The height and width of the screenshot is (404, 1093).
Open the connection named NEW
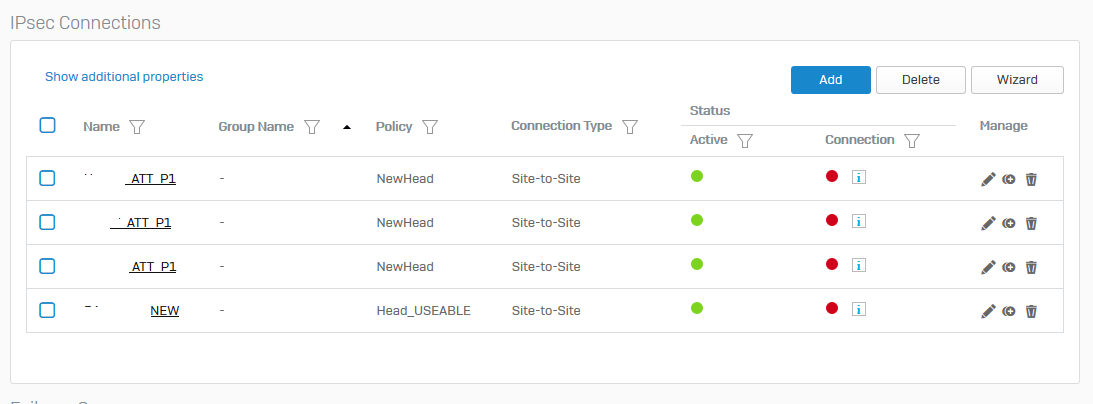(x=165, y=311)
